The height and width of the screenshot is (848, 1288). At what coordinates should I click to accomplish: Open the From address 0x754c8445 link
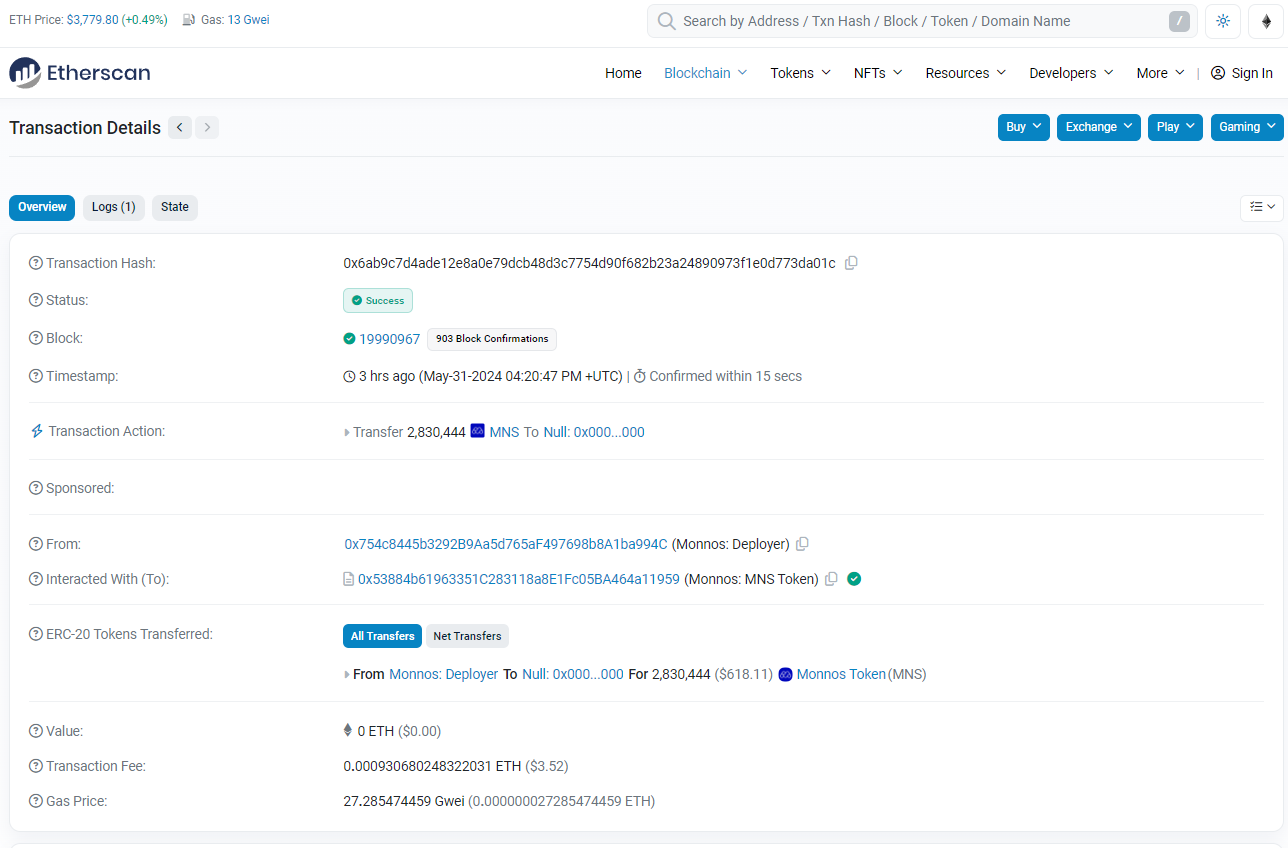coord(506,544)
